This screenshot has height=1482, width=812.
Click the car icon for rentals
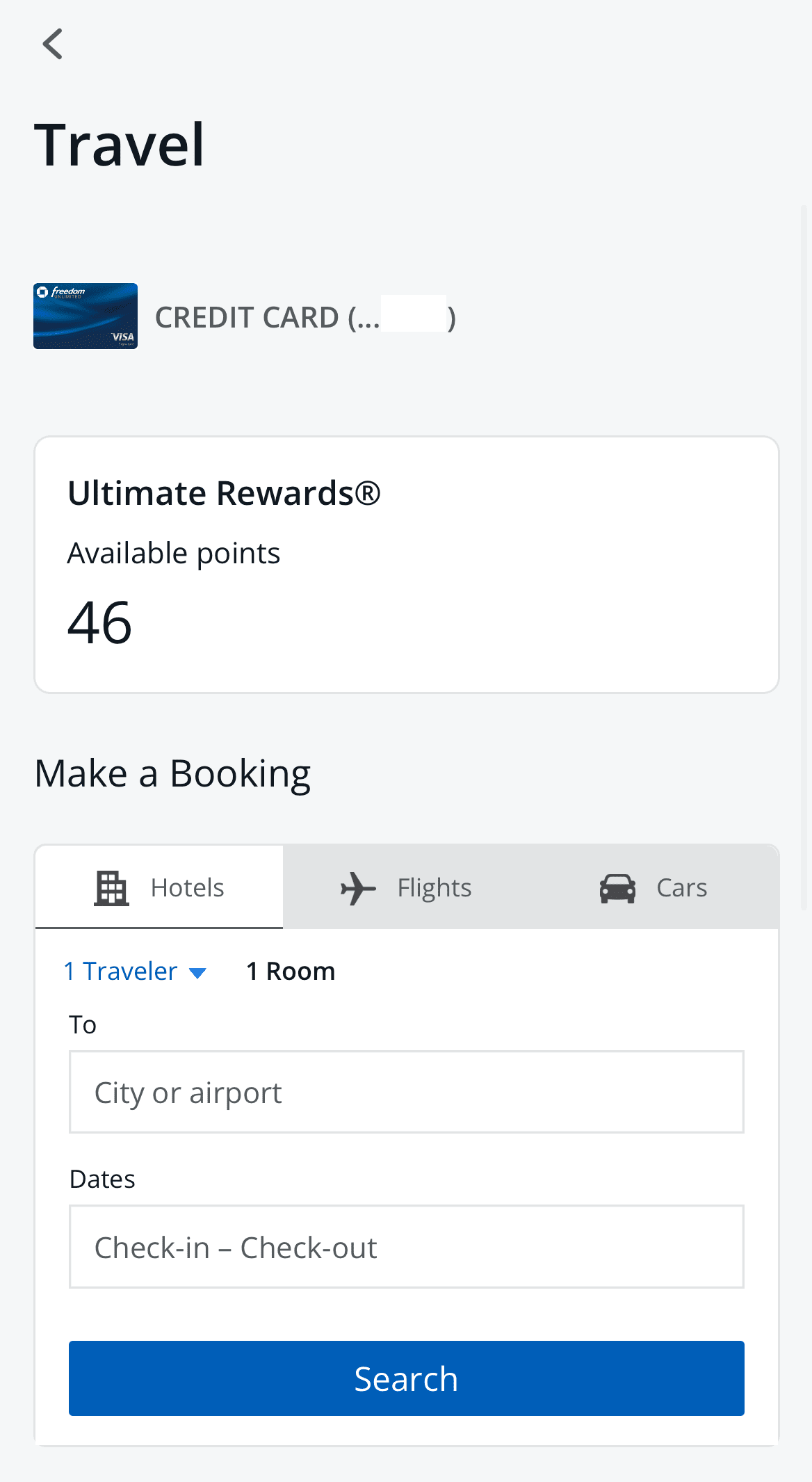point(618,887)
